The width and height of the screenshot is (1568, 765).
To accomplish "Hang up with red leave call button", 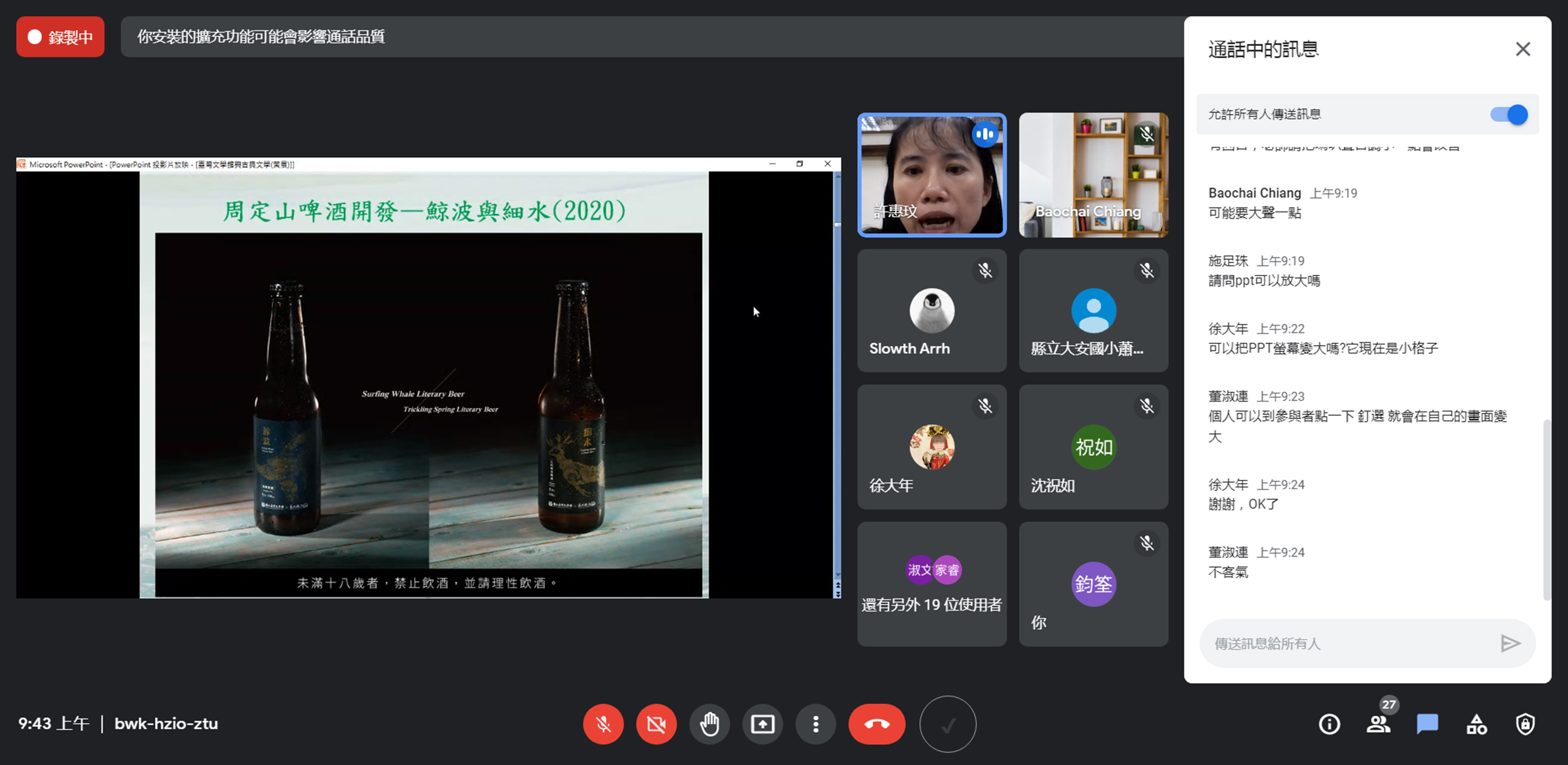I will (877, 724).
